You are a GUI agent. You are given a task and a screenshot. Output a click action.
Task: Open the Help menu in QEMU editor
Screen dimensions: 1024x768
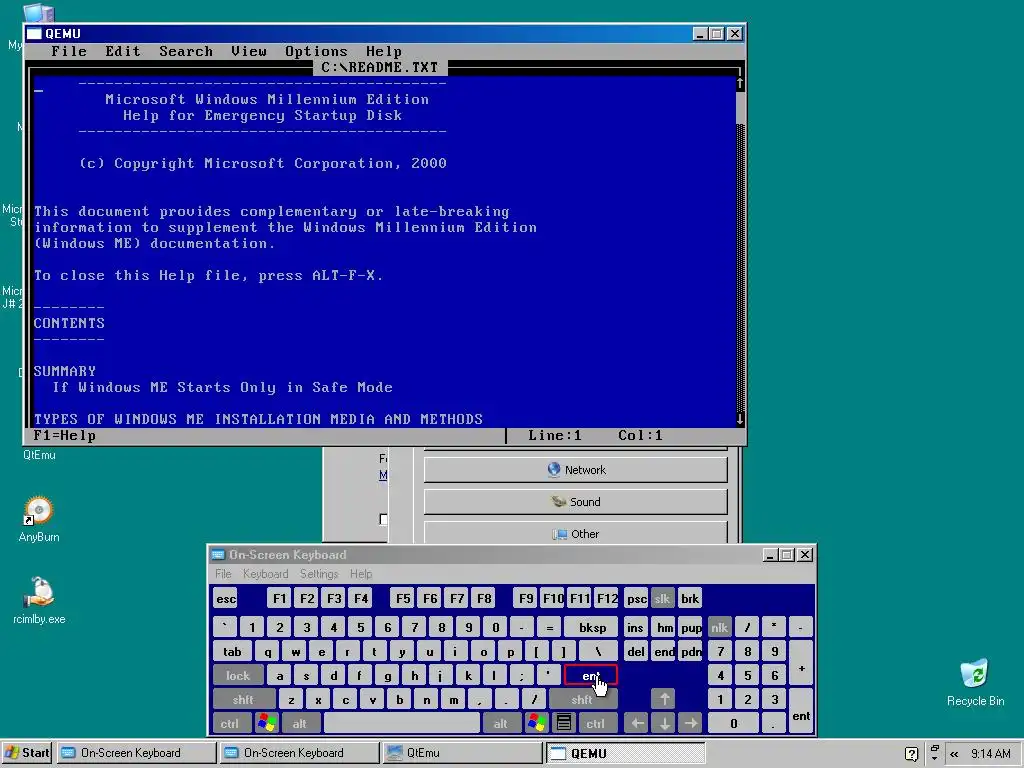click(383, 52)
